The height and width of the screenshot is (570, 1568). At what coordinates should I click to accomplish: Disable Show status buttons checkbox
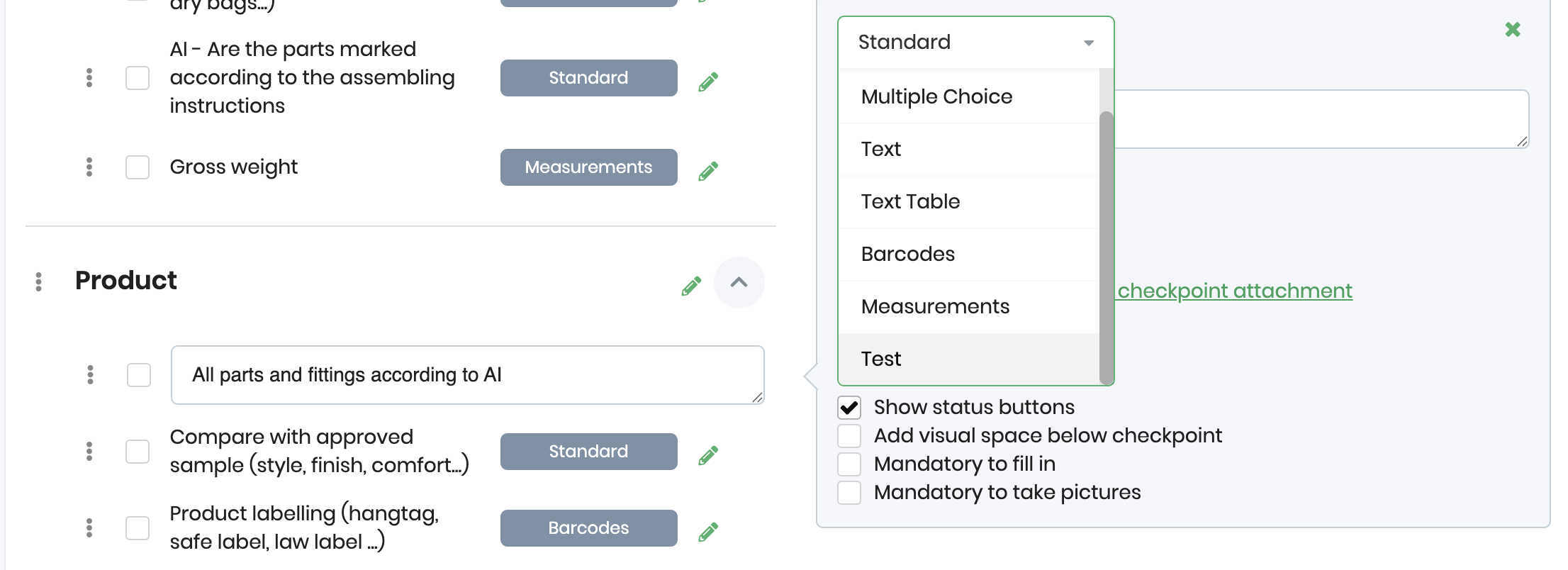(849, 408)
